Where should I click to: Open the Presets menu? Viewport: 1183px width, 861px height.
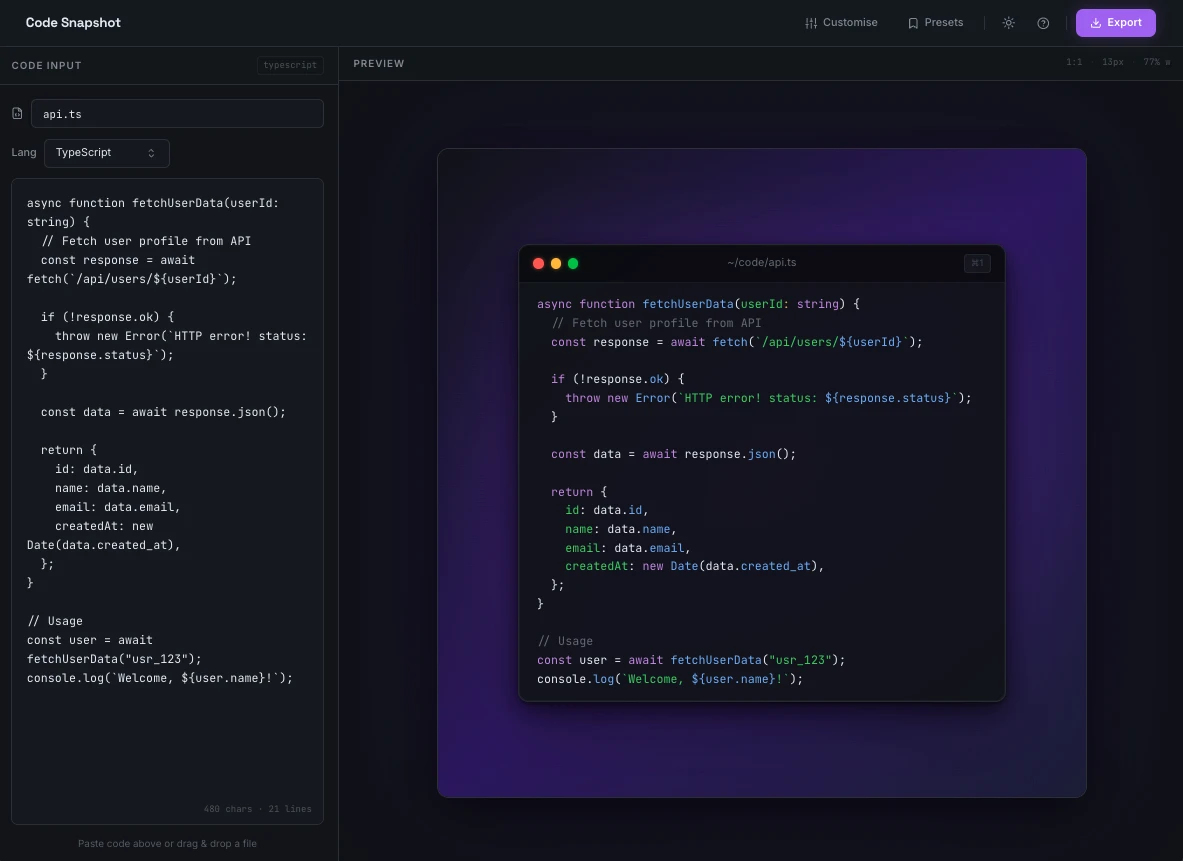[x=936, y=23]
